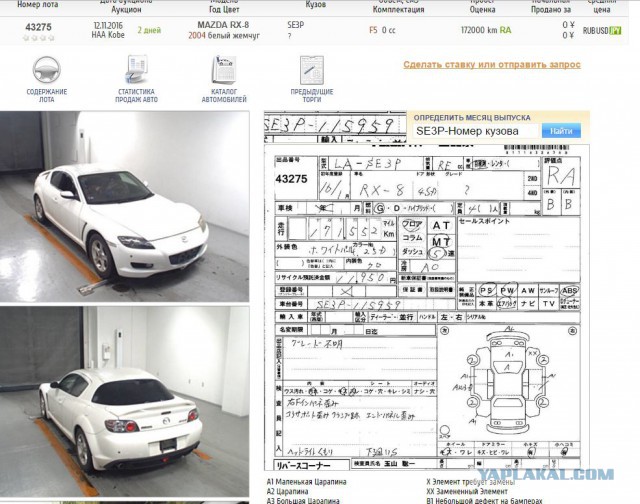Switch currency to RUB

(x=589, y=31)
